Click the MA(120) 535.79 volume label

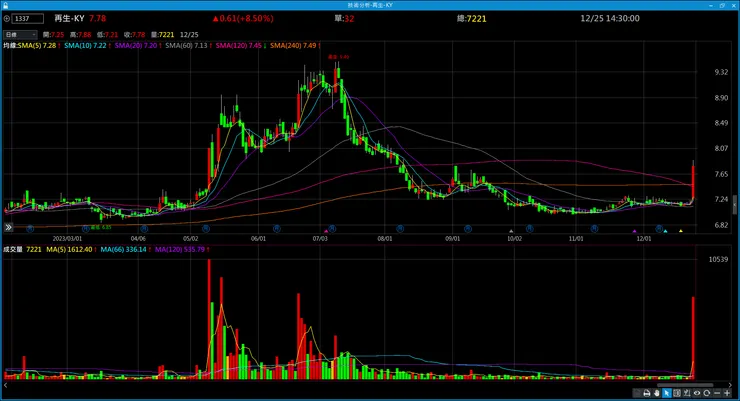tap(180, 249)
